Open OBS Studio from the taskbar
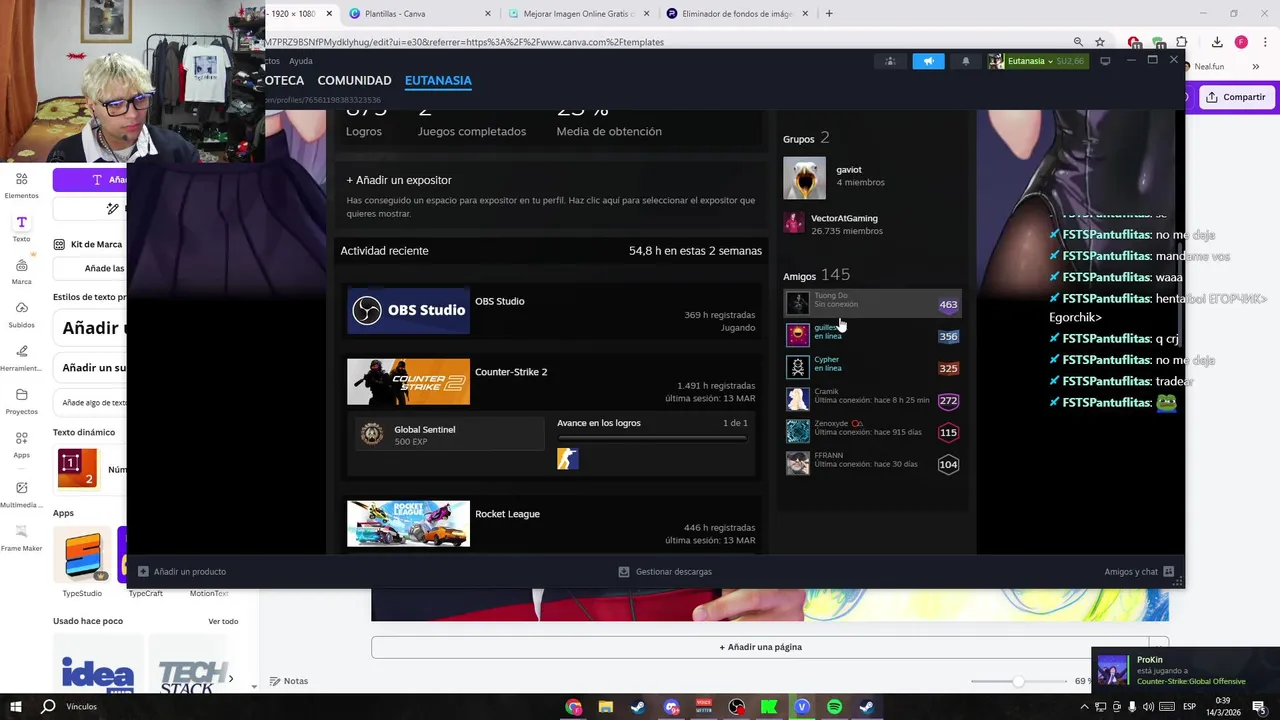This screenshot has height=720, width=1280. pos(737,707)
